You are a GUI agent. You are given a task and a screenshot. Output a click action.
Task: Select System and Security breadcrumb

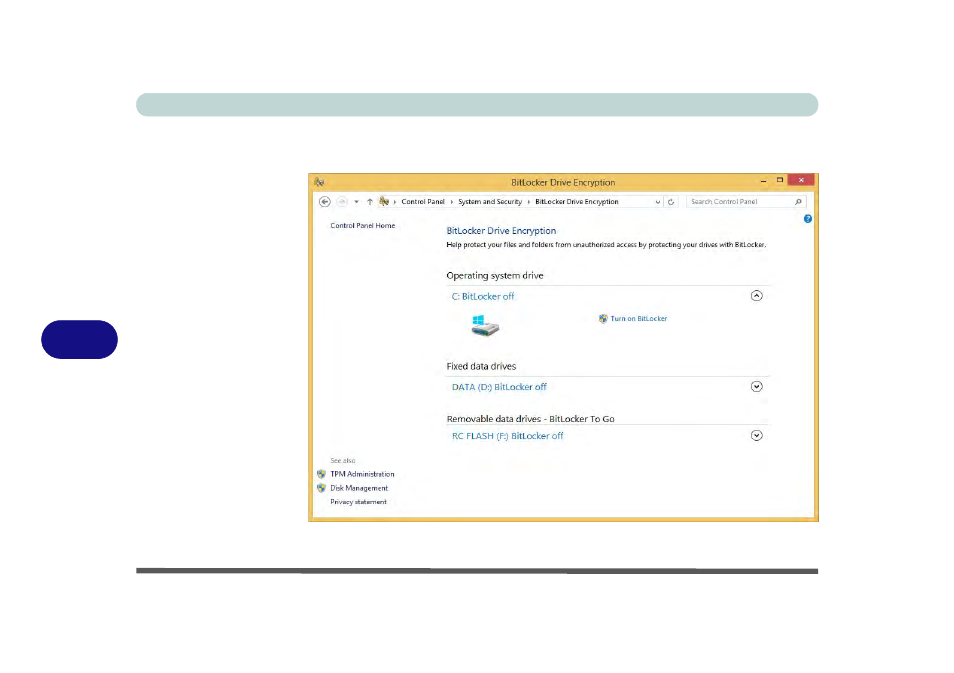pos(490,201)
